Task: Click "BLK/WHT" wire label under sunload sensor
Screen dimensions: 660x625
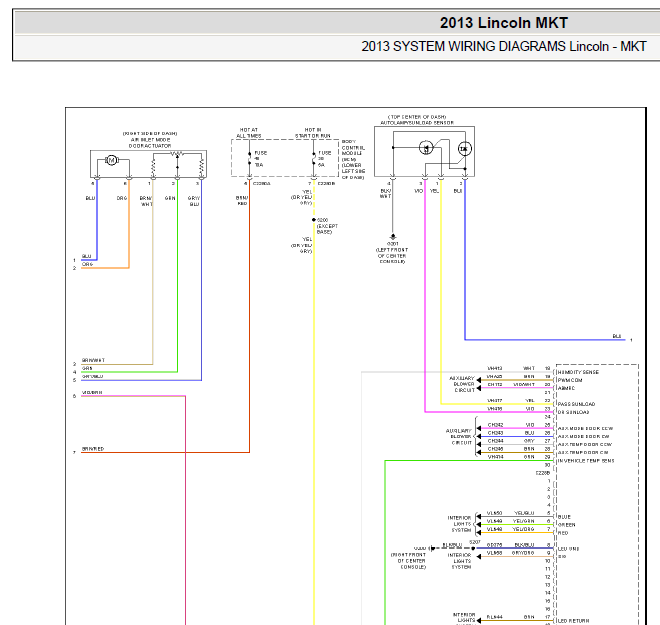Action: (386, 194)
